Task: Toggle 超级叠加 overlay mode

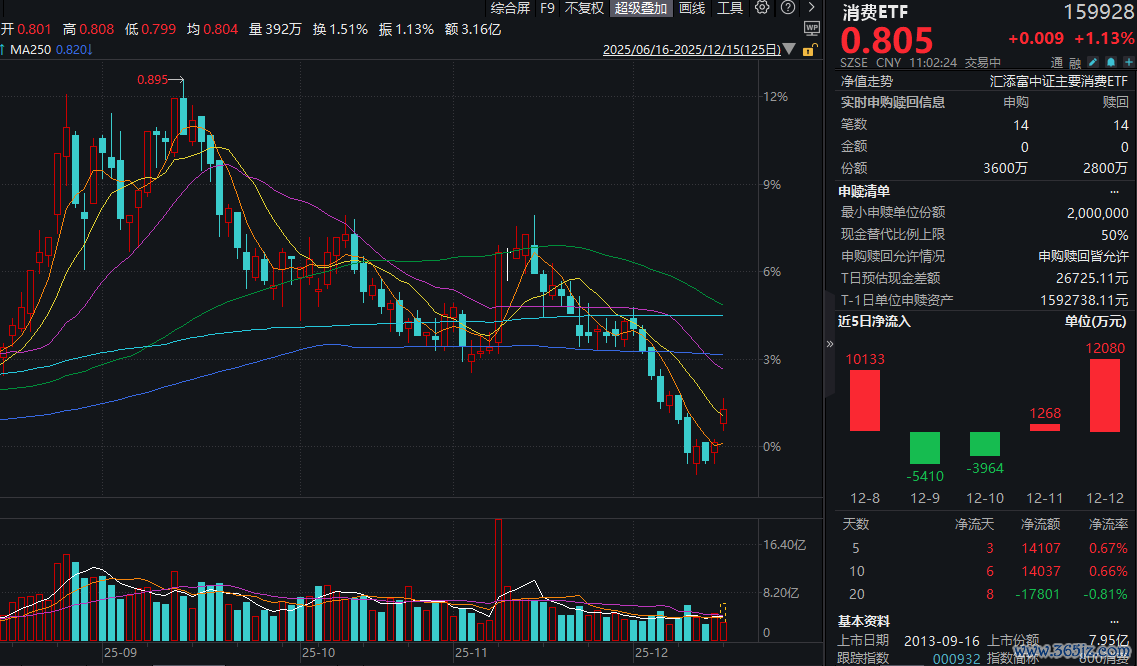Action: tap(640, 8)
